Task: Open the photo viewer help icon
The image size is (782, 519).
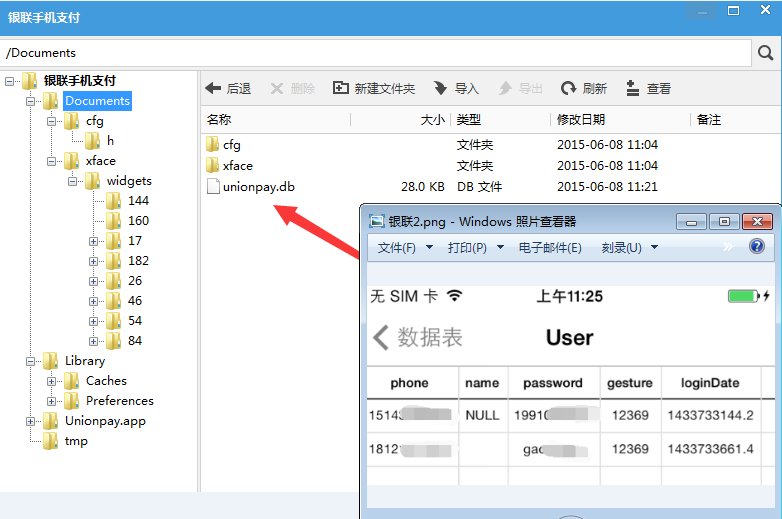Action: 757,246
